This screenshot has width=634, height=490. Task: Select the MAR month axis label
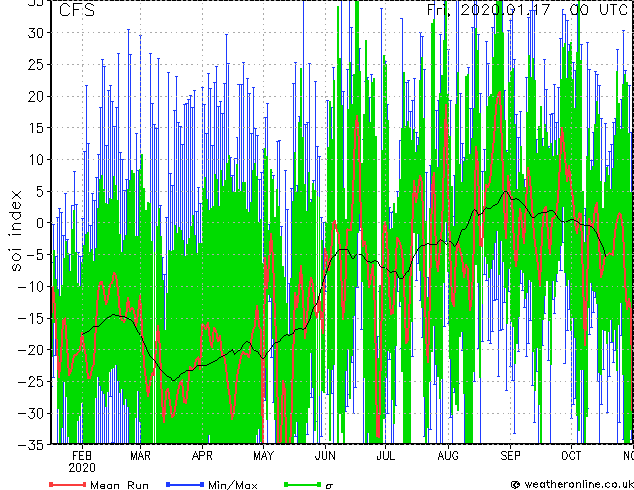pos(140,456)
